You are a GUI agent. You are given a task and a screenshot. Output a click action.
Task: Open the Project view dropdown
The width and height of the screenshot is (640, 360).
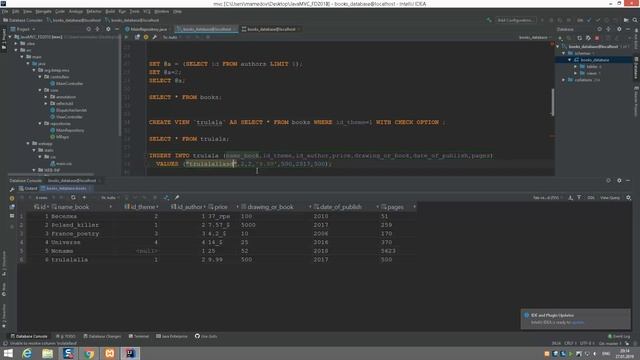[x=23, y=29]
